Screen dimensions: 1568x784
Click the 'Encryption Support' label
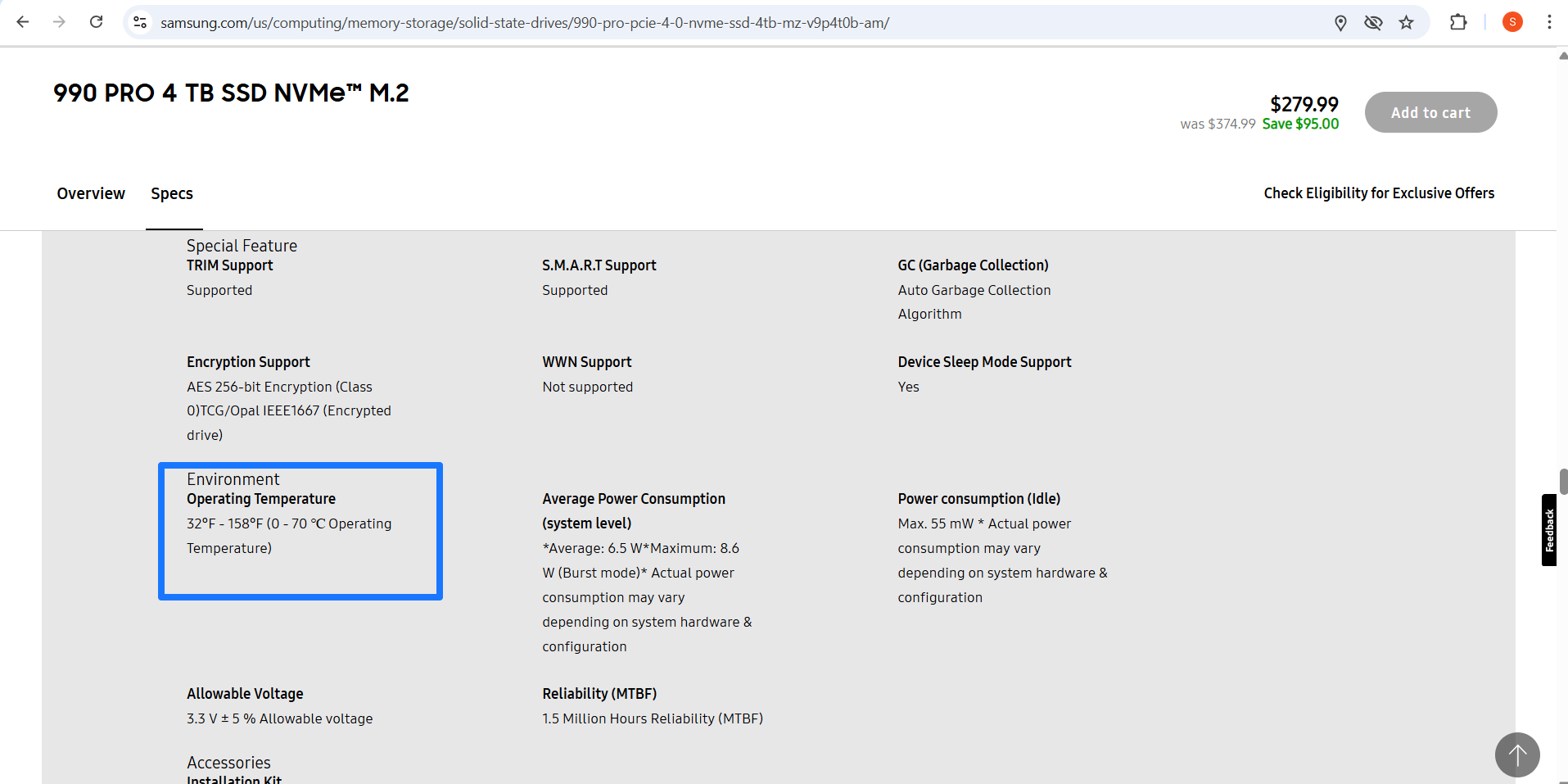248,362
